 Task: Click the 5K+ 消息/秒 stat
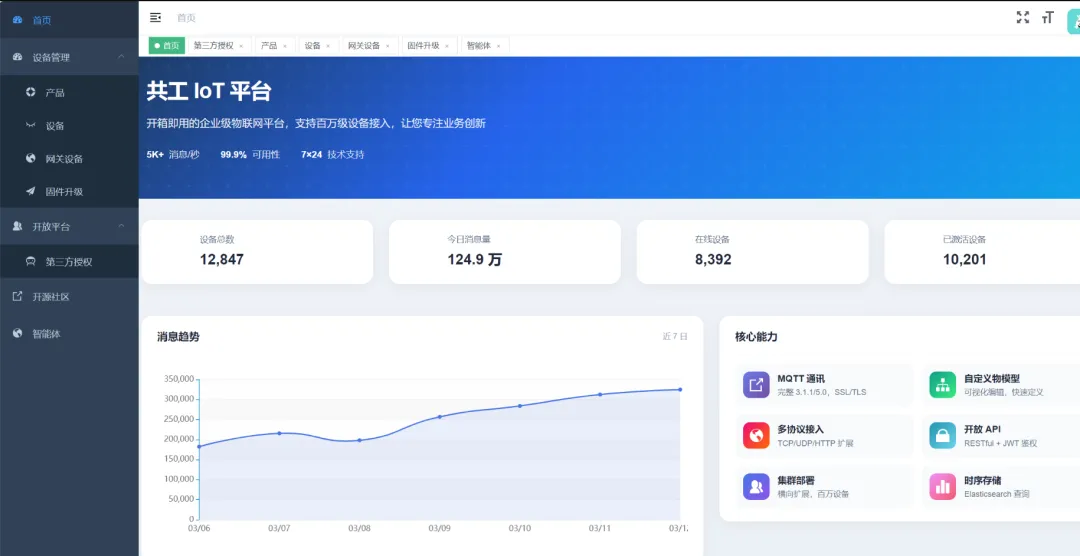(x=173, y=154)
